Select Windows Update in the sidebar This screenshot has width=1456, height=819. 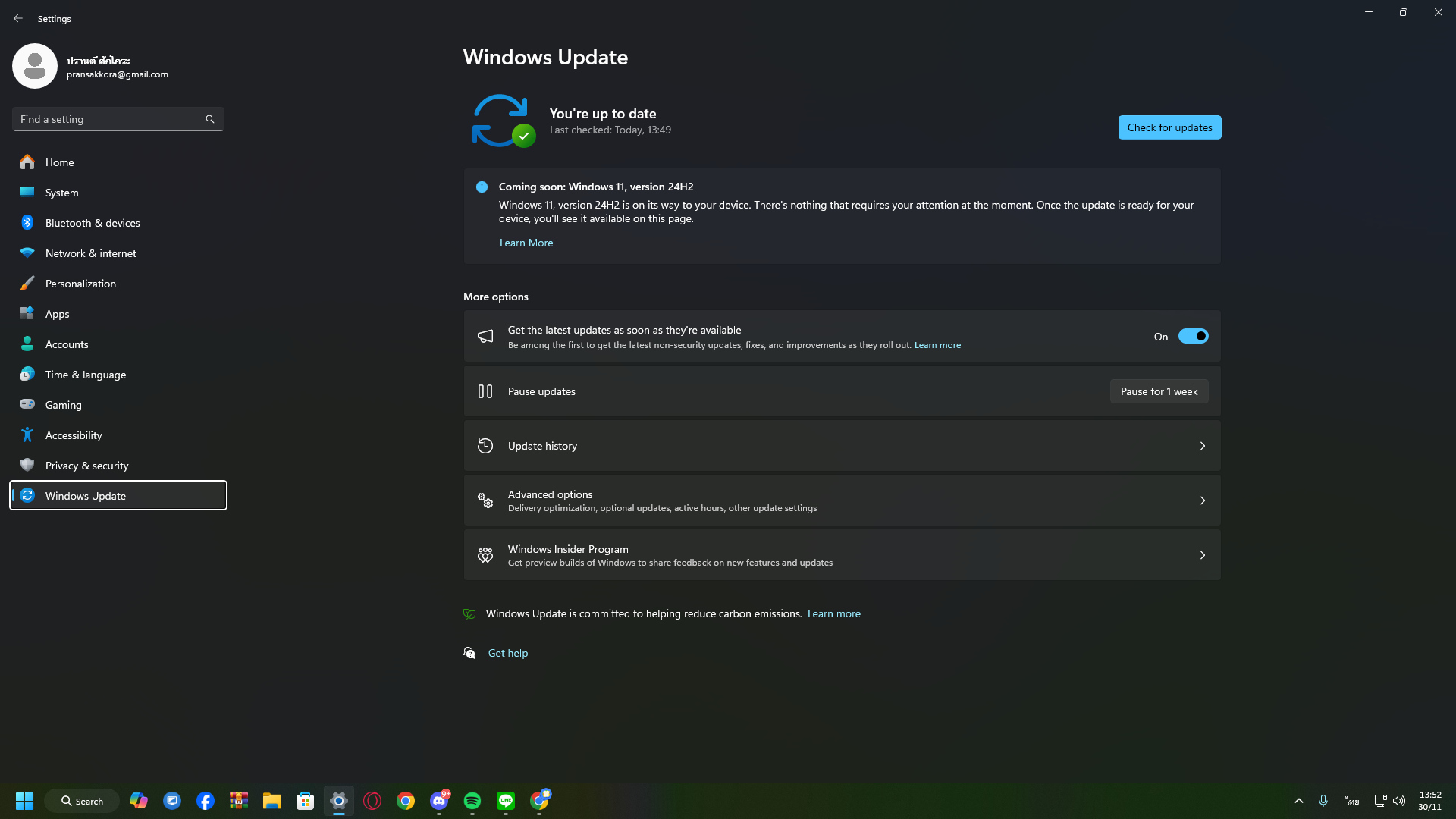coord(118,495)
